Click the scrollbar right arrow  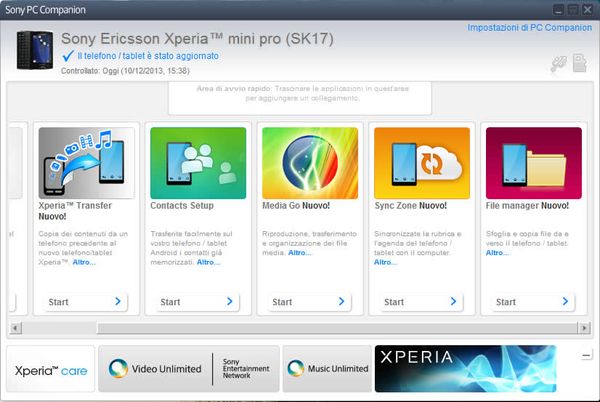[x=584, y=328]
